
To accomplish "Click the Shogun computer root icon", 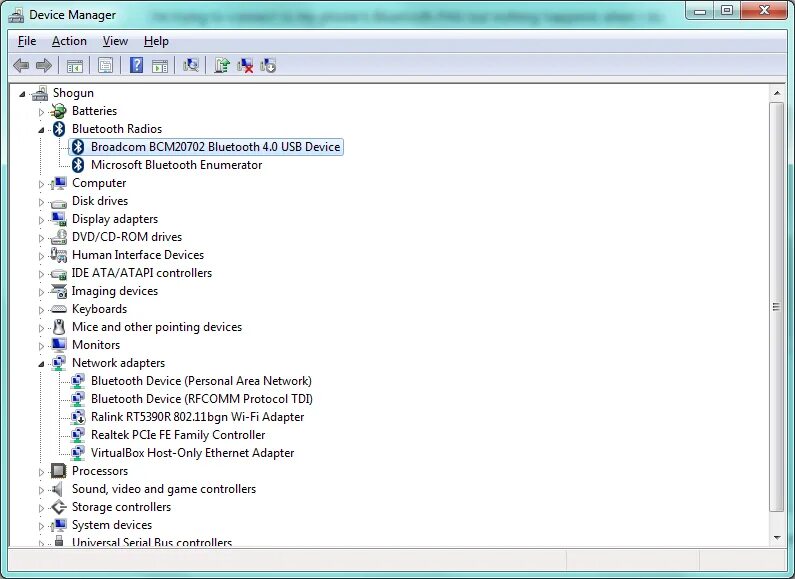I will point(40,93).
